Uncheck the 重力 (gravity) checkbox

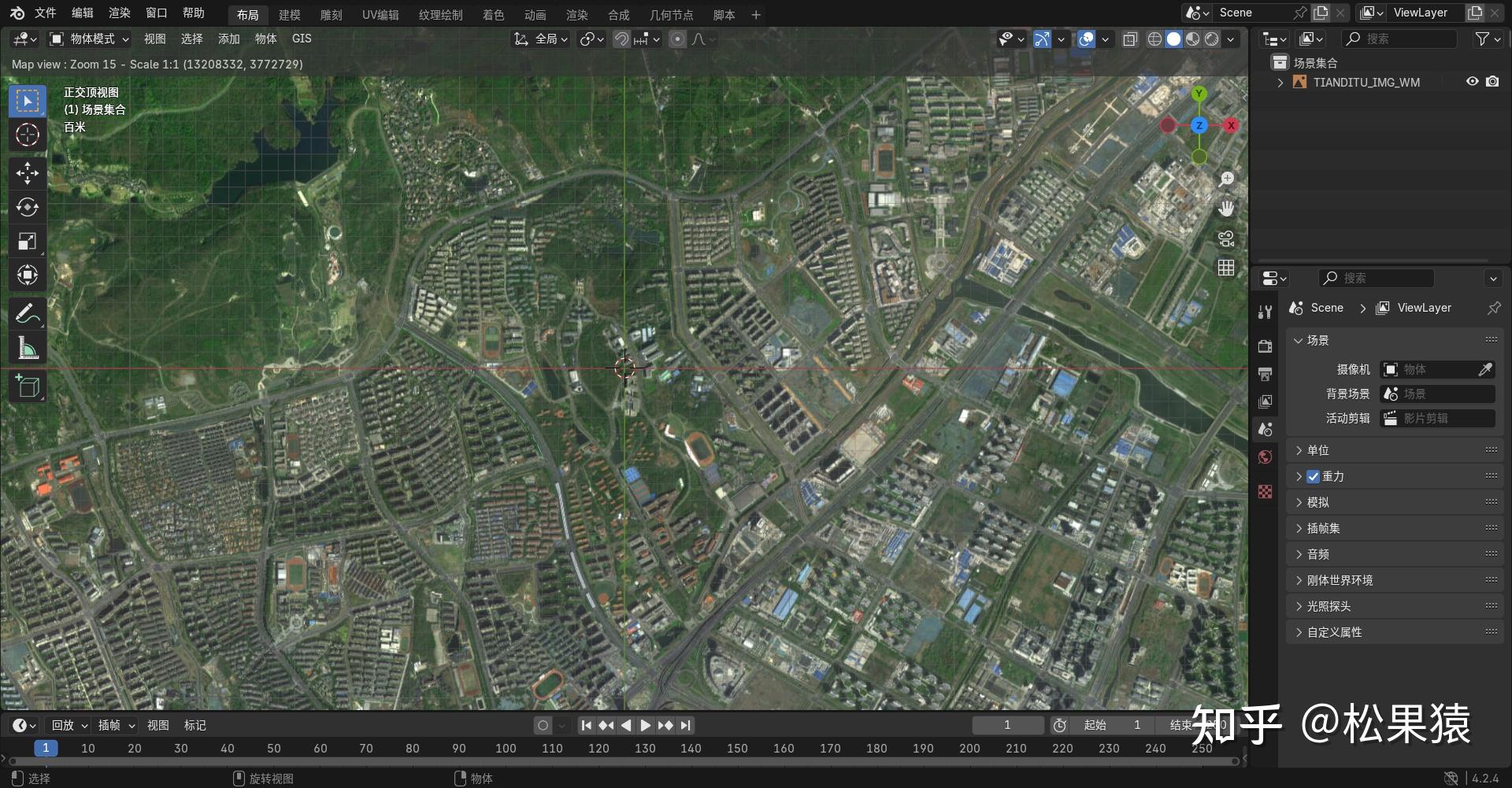point(1313,476)
